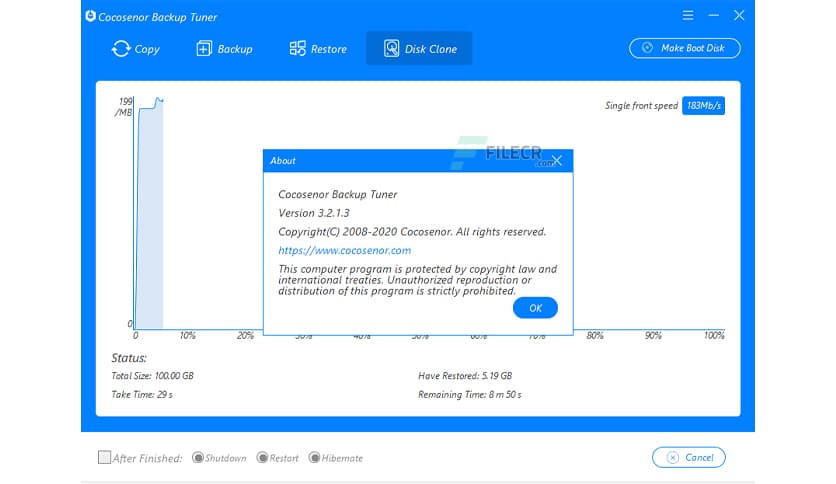Click the 90% mark on graph axis

point(653,335)
